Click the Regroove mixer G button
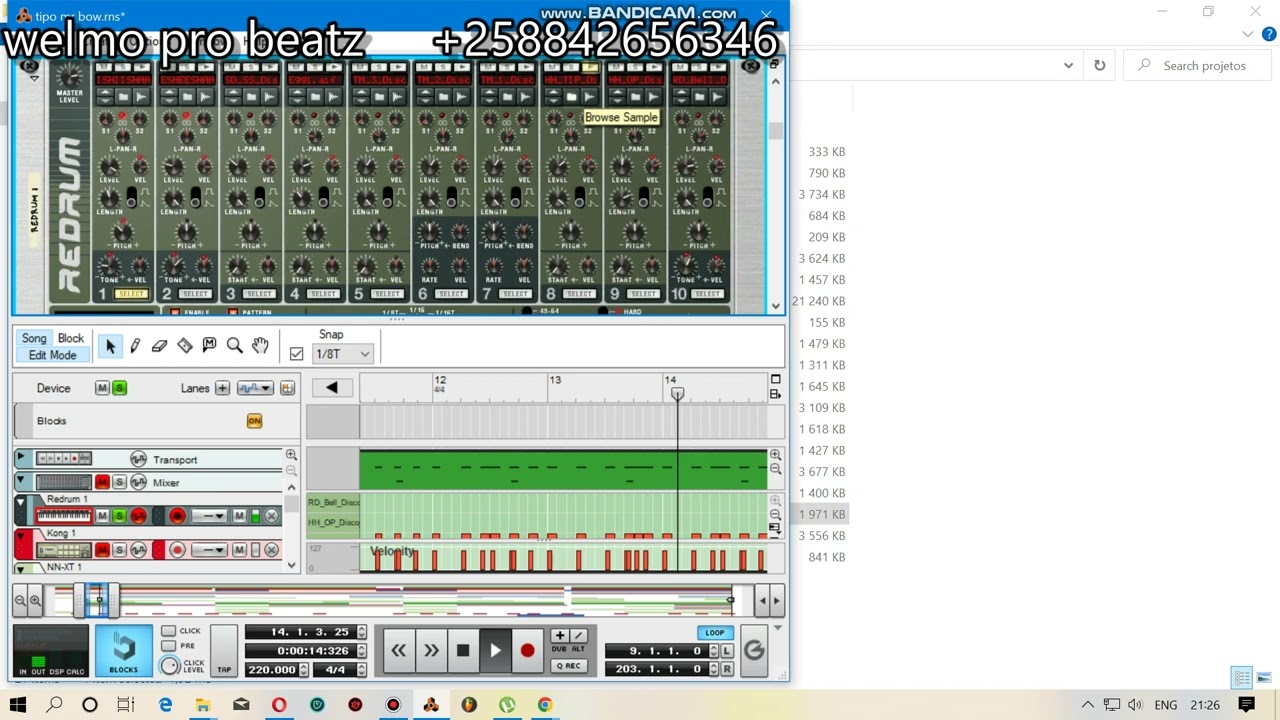The image size is (1280, 720). [754, 650]
